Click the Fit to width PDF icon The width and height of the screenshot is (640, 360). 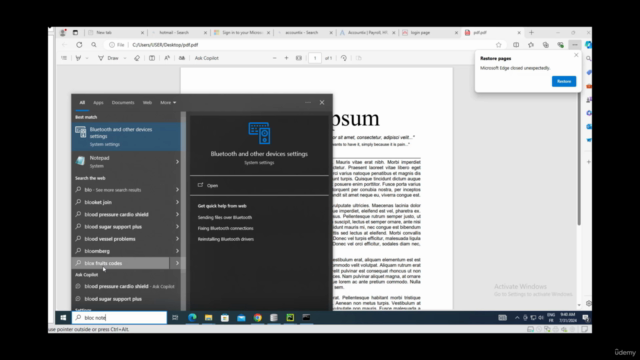[299, 58]
